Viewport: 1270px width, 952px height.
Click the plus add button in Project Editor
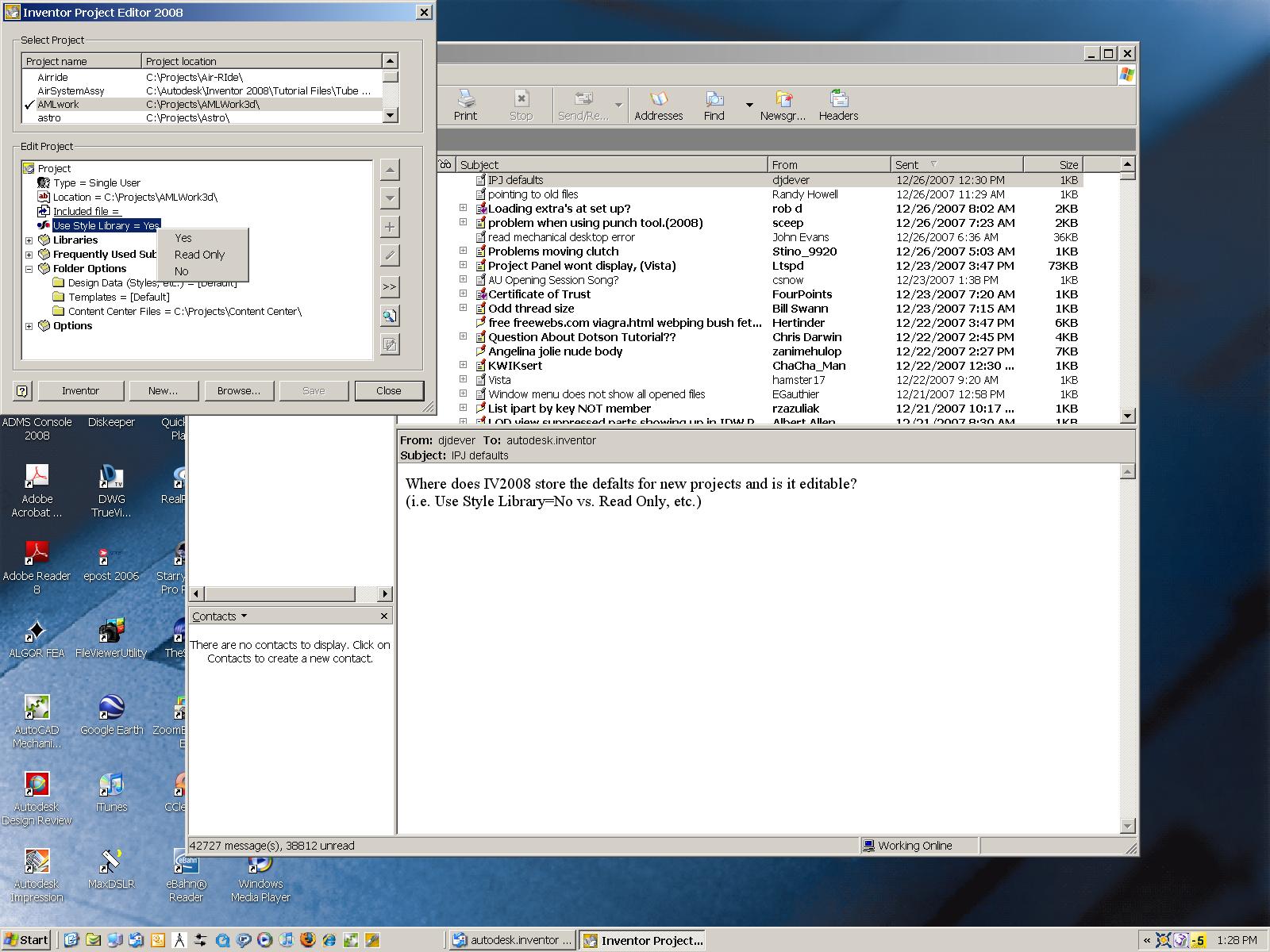390,227
